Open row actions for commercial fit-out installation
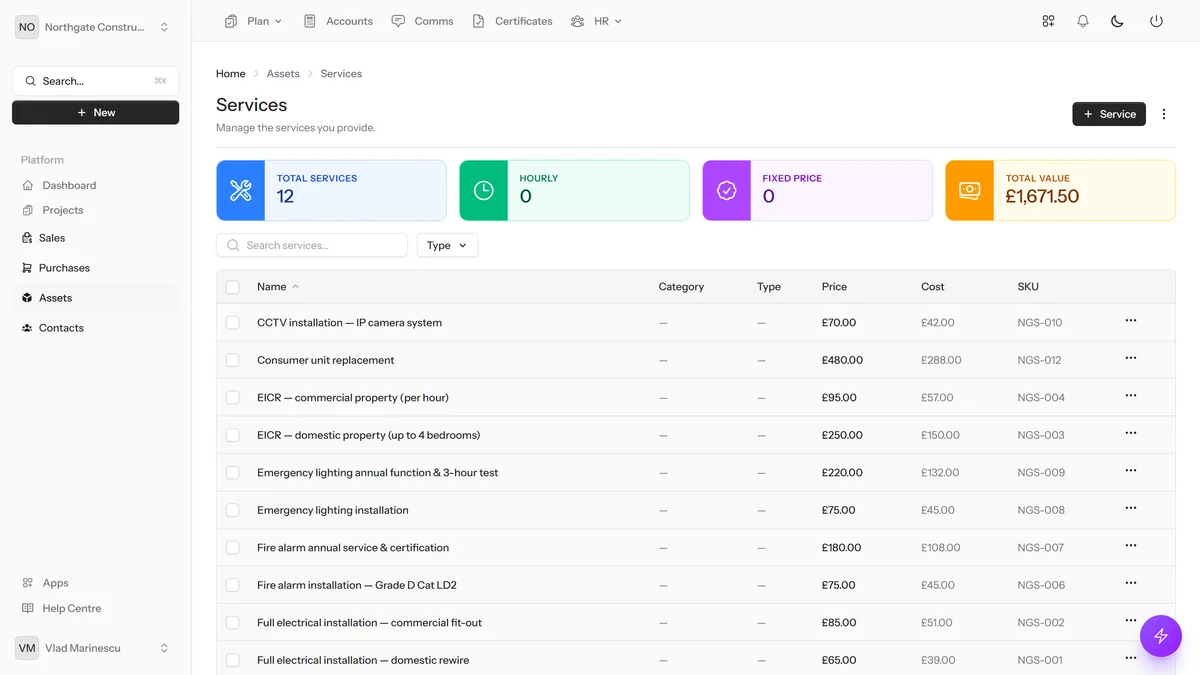Screen dimensions: 1200x675 [1131, 621]
